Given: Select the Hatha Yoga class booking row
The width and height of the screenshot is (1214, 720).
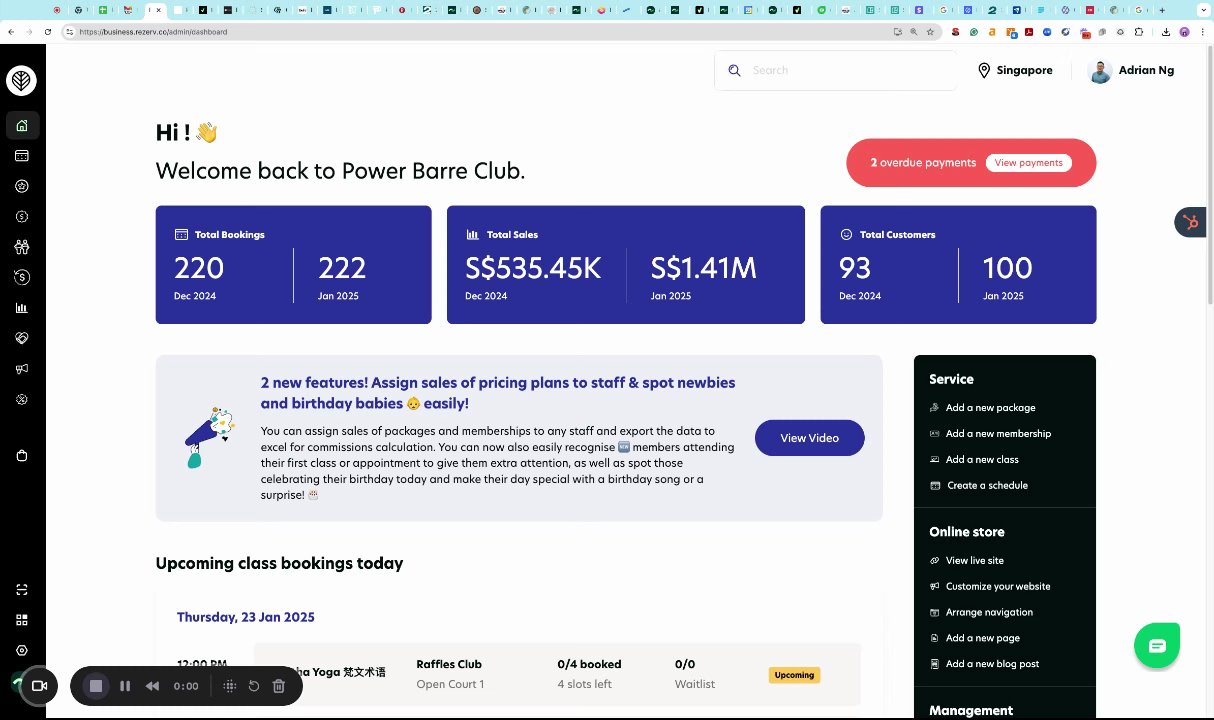Looking at the screenshot, I should click(x=557, y=674).
